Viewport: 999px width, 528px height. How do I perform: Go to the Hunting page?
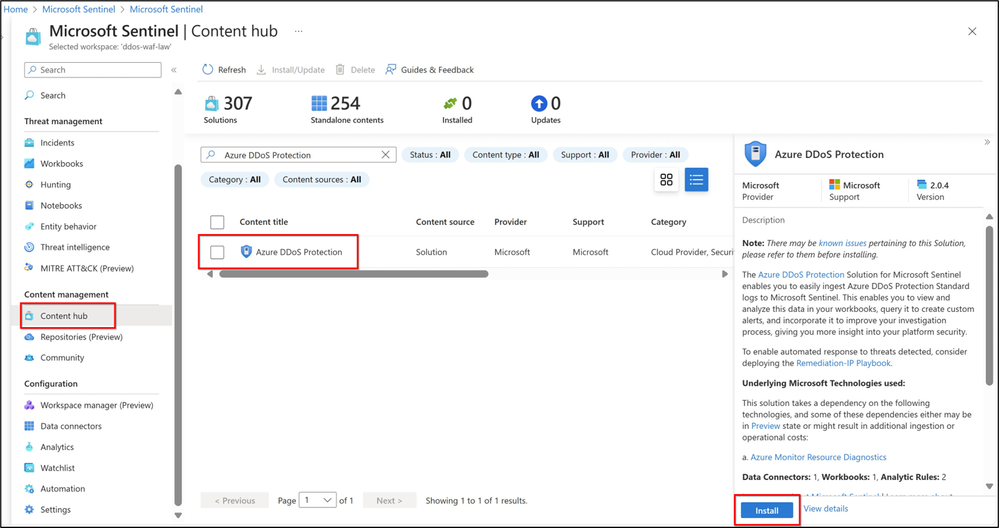tap(55, 185)
